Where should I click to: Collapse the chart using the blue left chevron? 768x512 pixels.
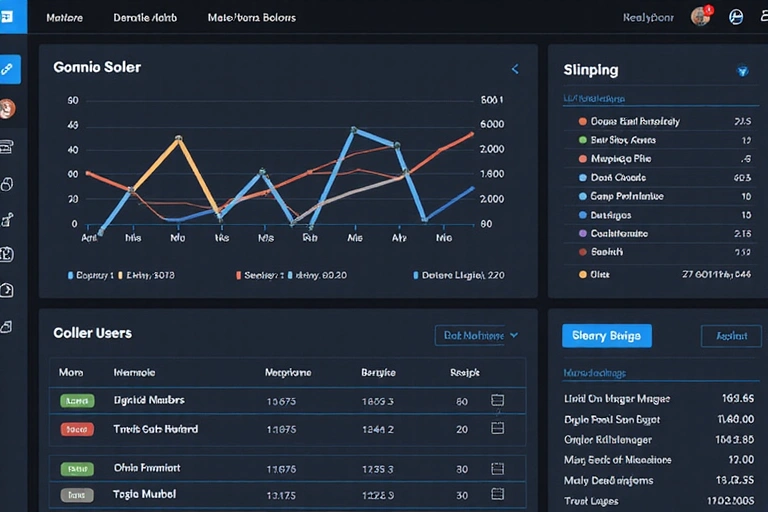(x=515, y=69)
